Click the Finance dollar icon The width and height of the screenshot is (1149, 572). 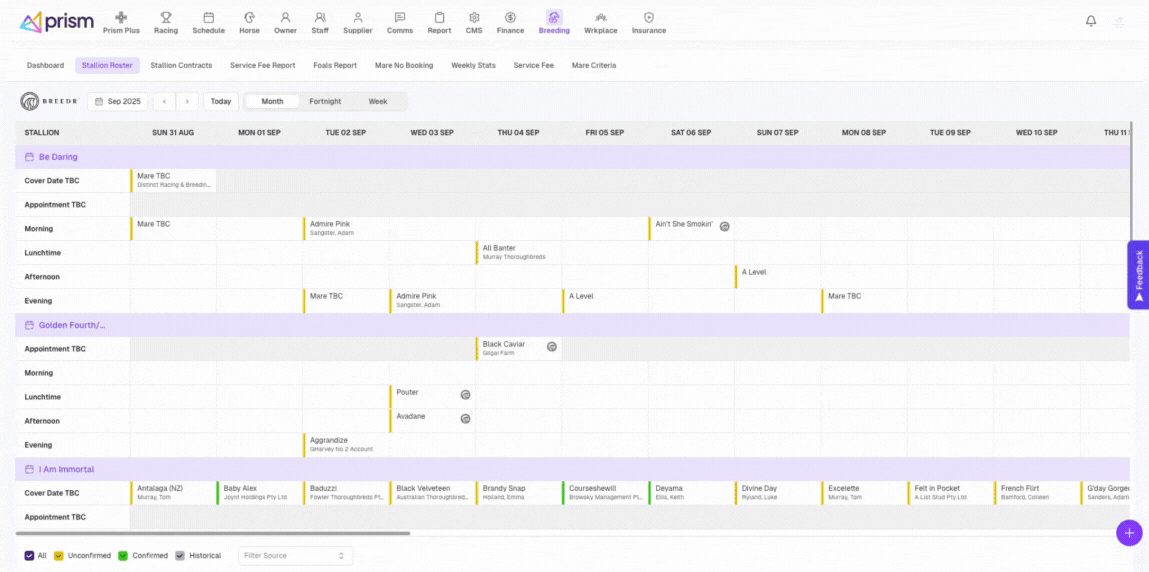(x=510, y=18)
